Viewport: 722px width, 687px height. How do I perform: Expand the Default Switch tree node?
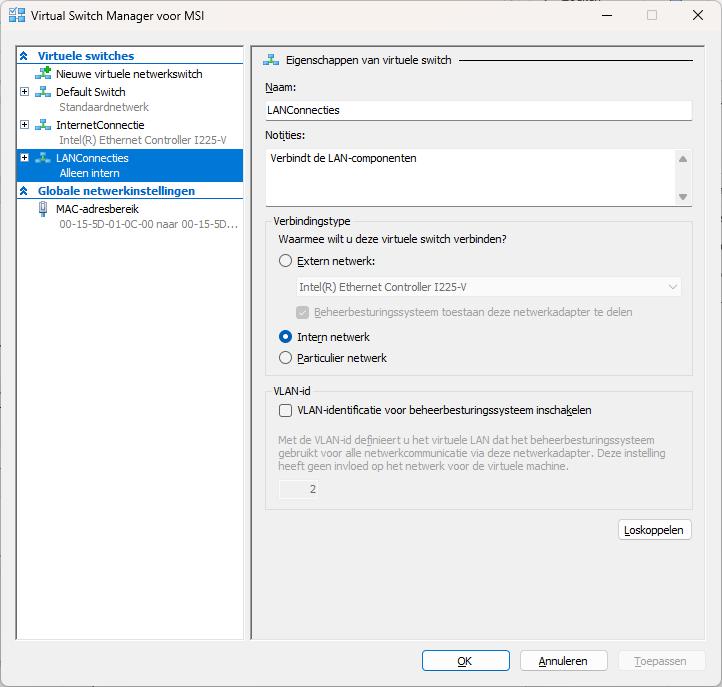tap(24, 91)
